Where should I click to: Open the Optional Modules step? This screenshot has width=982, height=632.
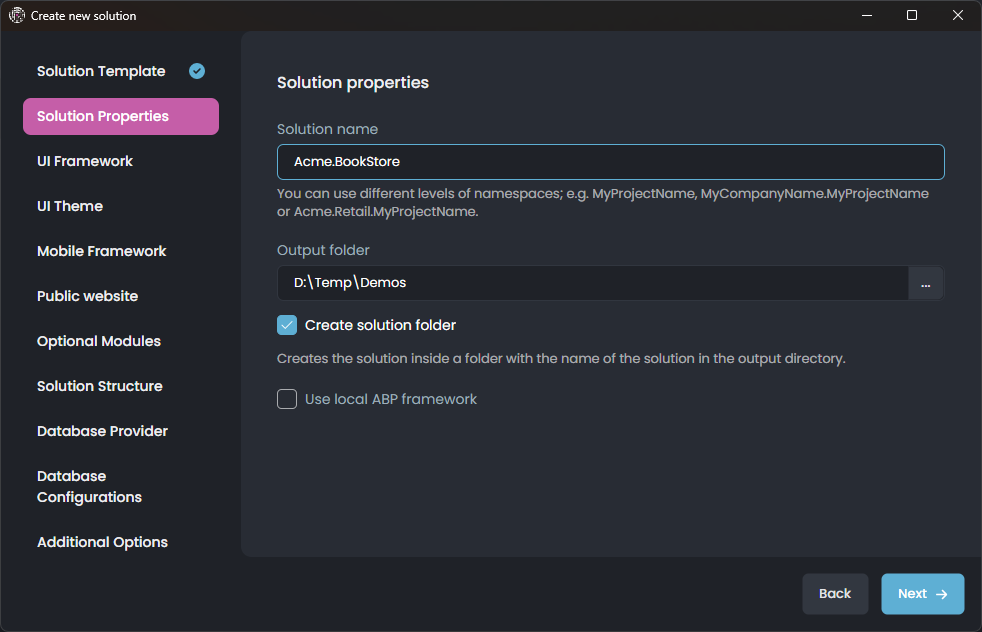[98, 341]
